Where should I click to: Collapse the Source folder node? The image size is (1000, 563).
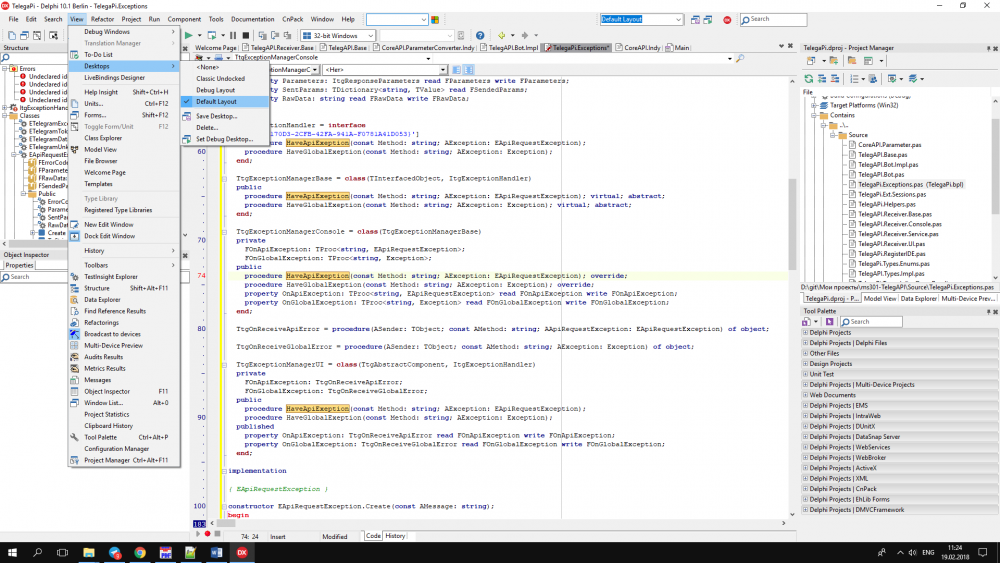[x=833, y=135]
